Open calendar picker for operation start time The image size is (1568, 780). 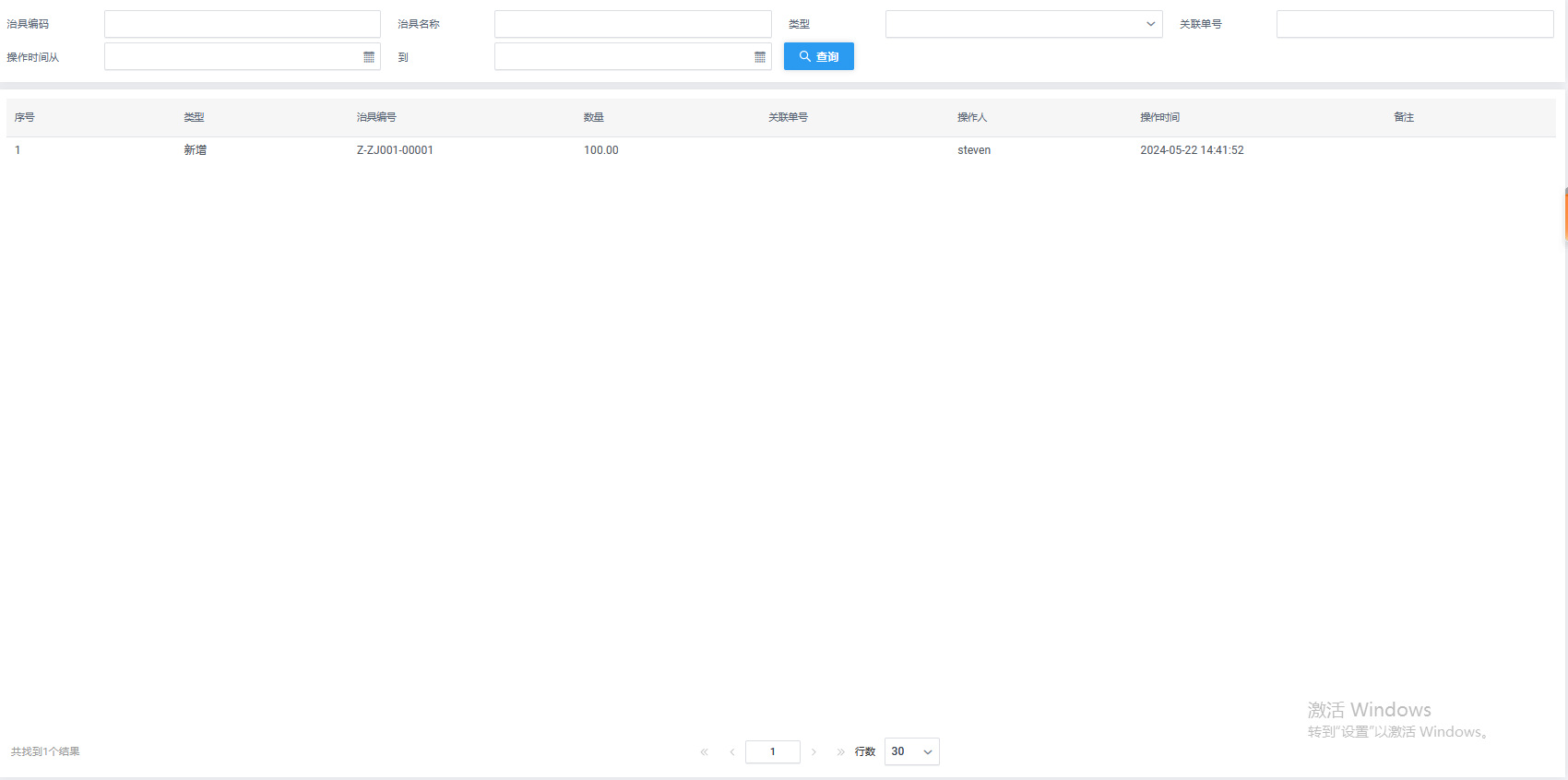(369, 57)
